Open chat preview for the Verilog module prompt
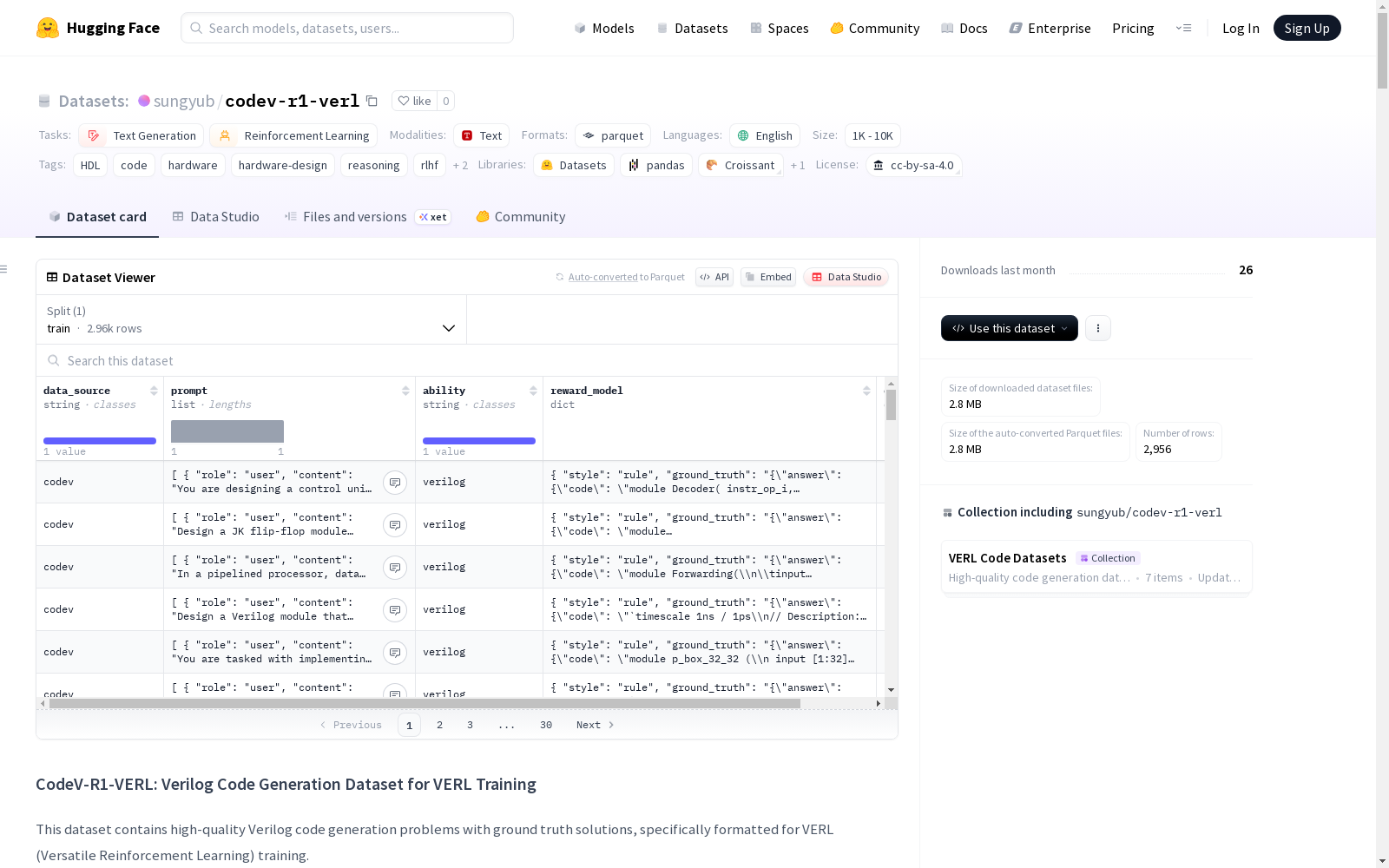Image resolution: width=1389 pixels, height=868 pixels. click(x=395, y=609)
